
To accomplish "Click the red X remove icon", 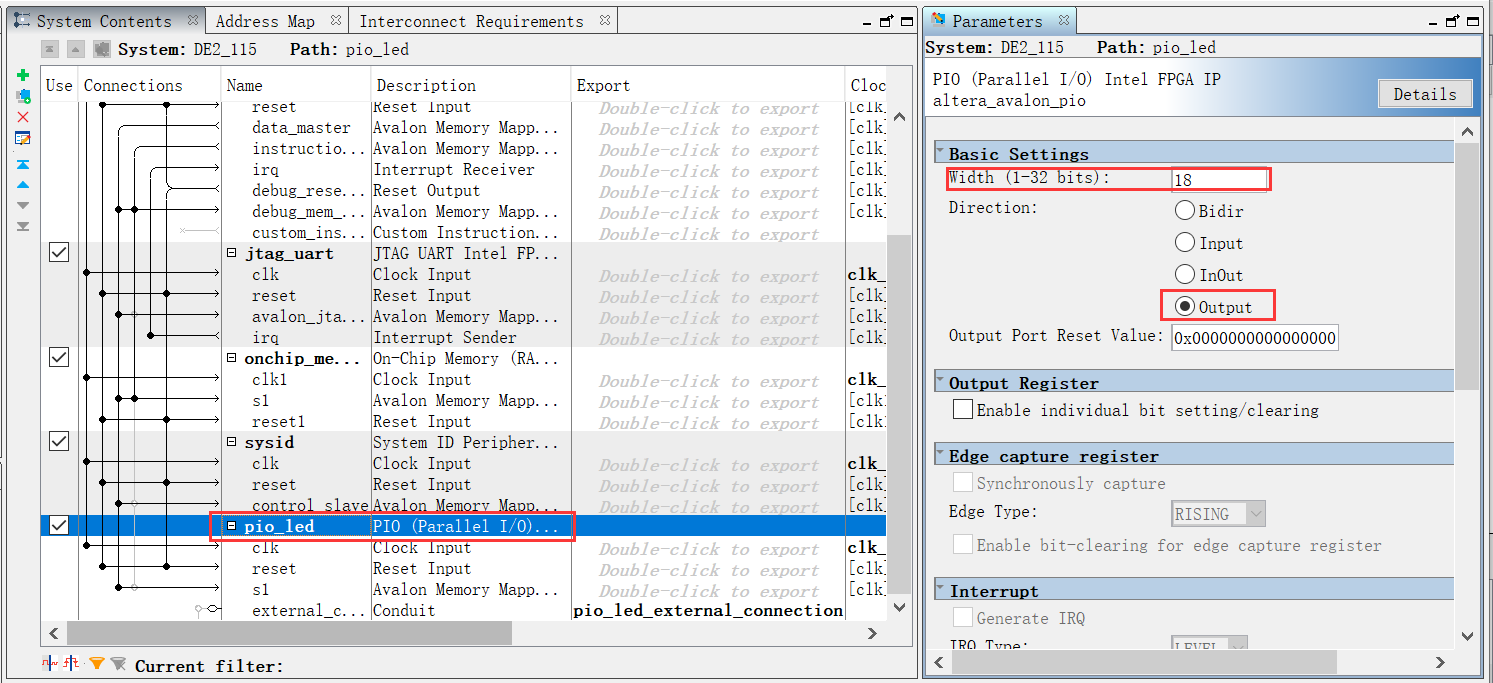I will [x=23, y=117].
